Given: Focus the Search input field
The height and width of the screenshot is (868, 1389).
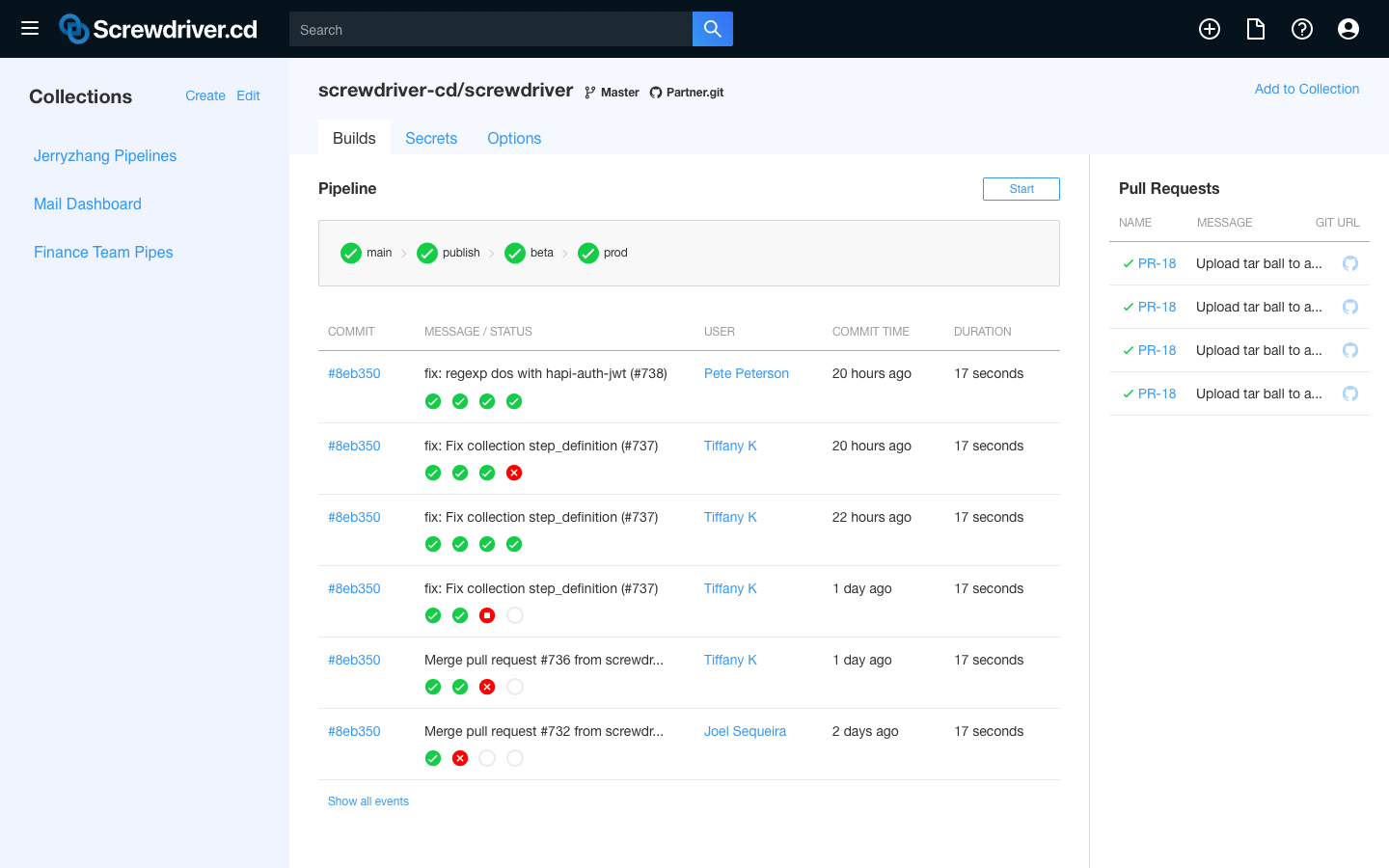Looking at the screenshot, I should point(491,29).
